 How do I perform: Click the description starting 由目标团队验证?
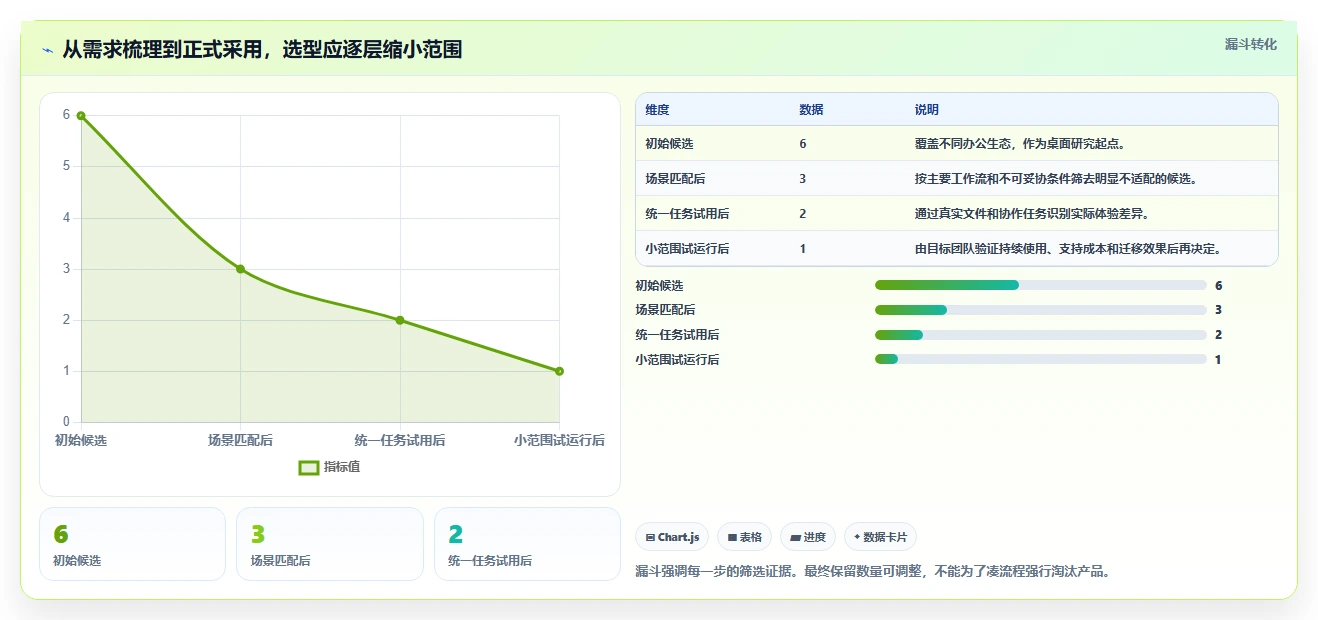[1067, 249]
